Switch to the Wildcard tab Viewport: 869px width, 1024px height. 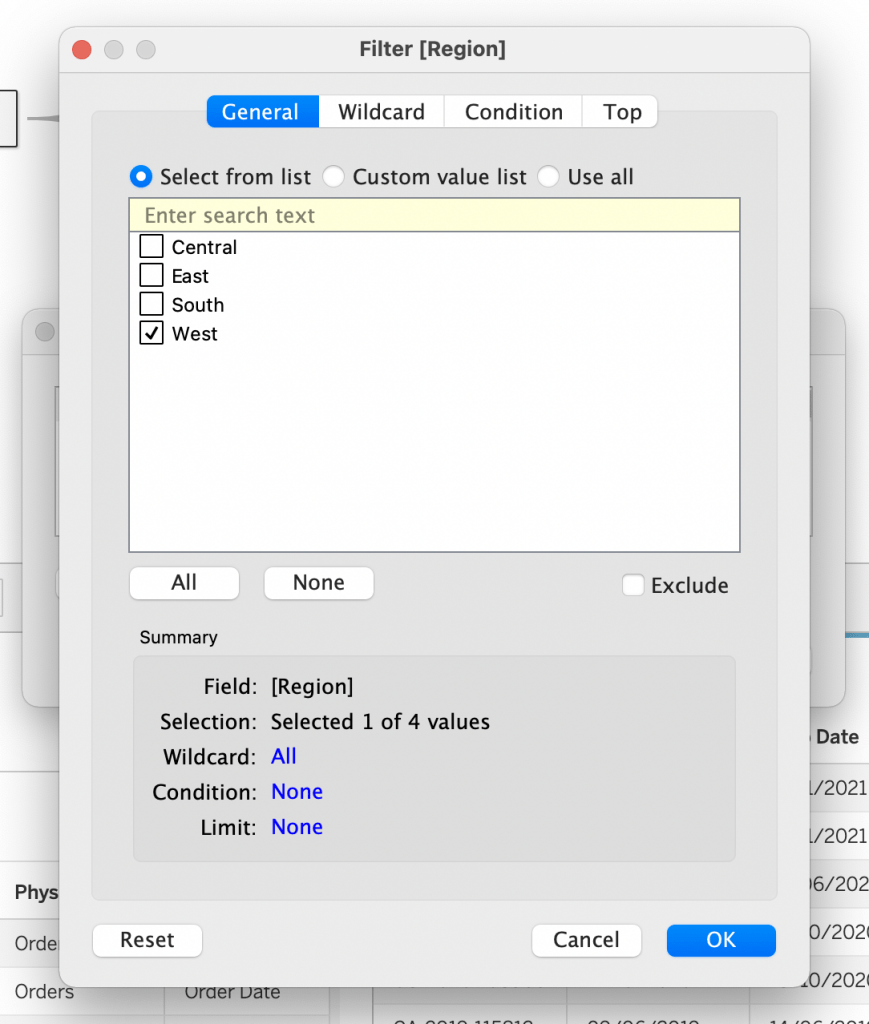381,112
